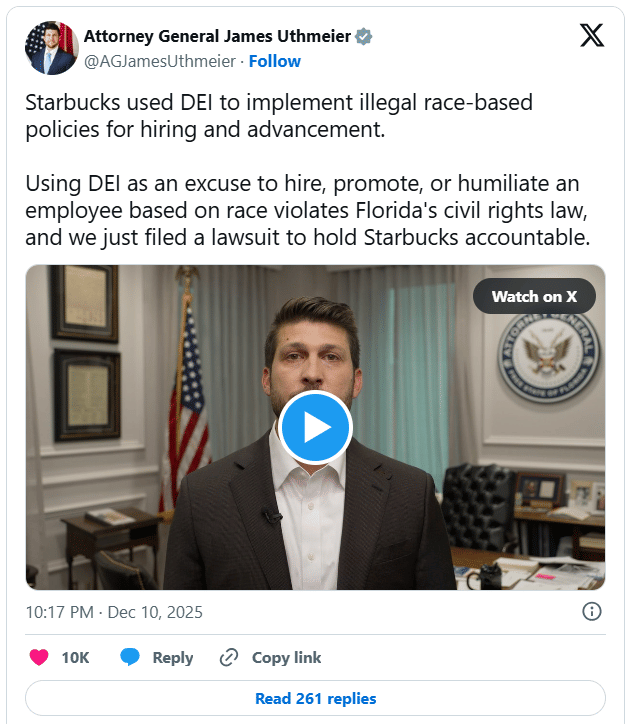629x724 pixels.
Task: Follow the Attorney General's account
Action: [274, 61]
